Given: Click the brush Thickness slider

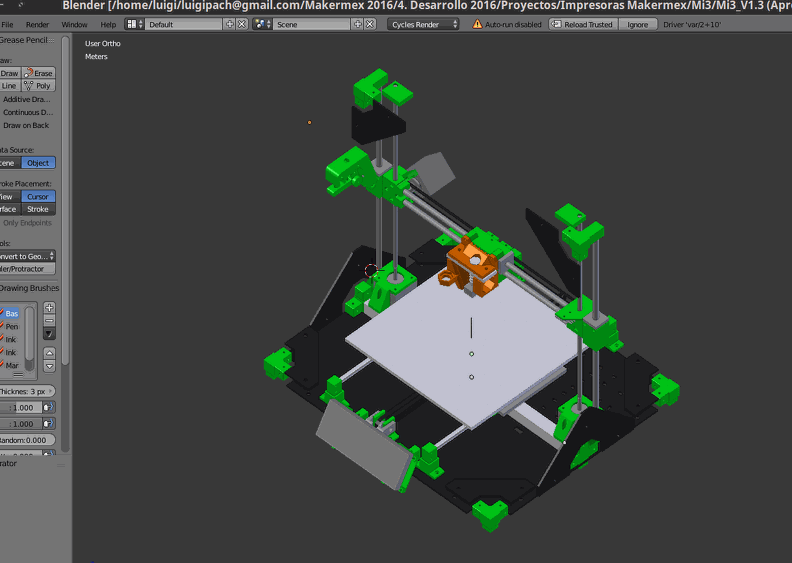Looking at the screenshot, I should (x=27, y=391).
